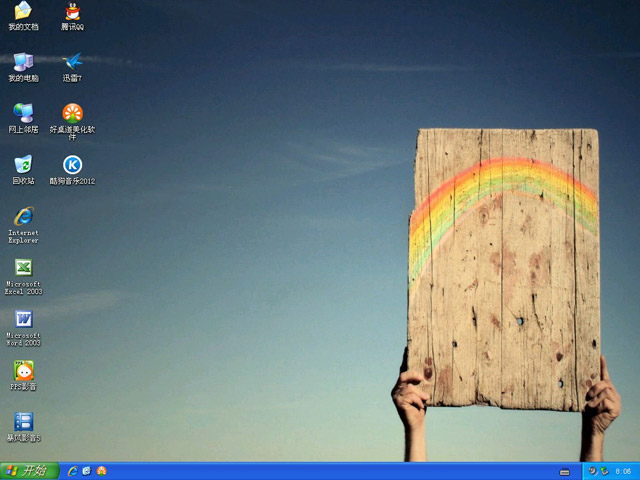Click the second Quick Launch icon
Screen dimensions: 640x480
[87, 471]
